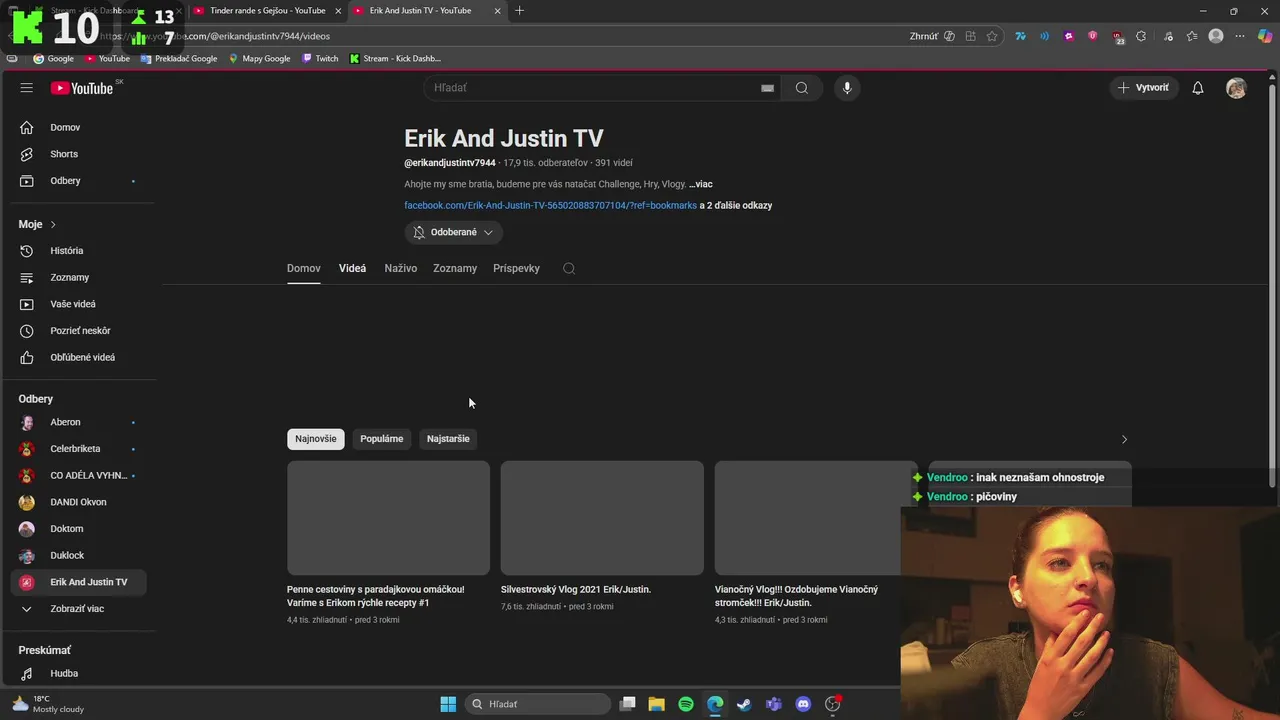Open Duklock channel subscription

(78, 555)
